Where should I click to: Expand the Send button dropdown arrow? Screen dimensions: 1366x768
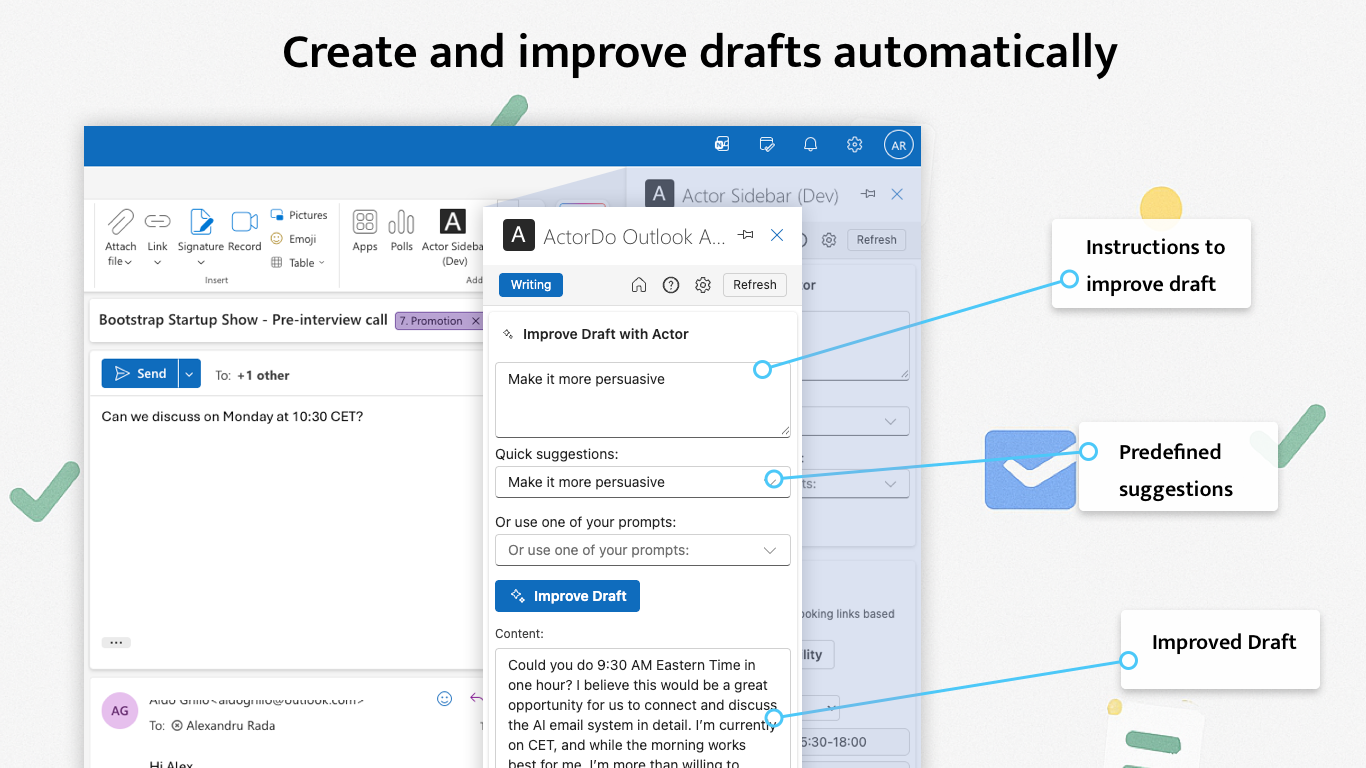(x=189, y=373)
